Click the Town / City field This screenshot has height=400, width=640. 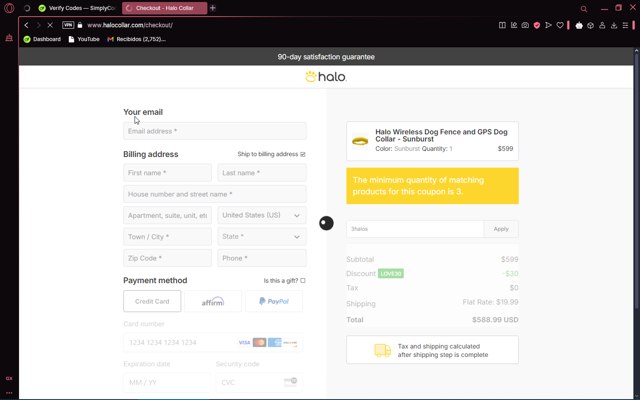167,237
